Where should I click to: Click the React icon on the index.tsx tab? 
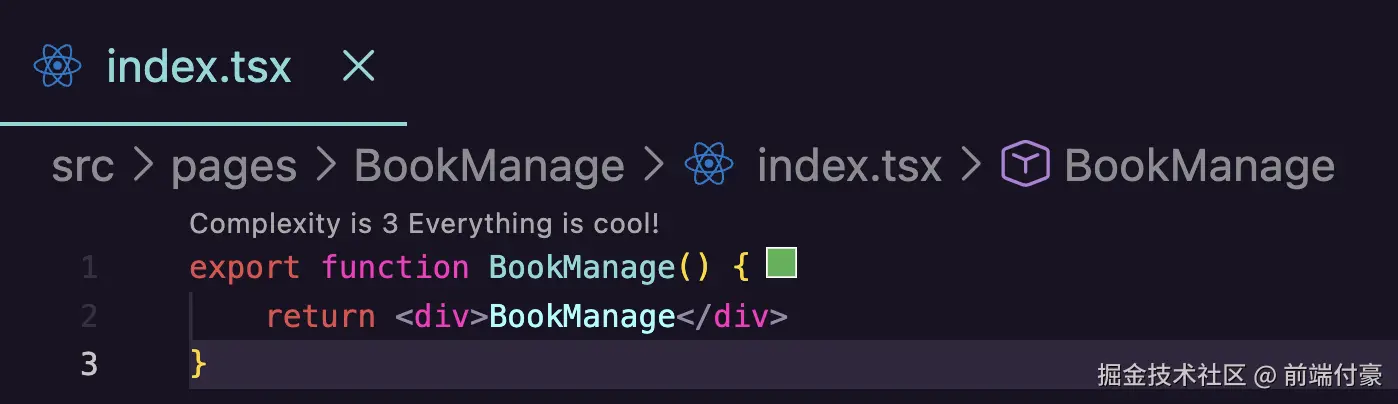pyautogui.click(x=57, y=66)
